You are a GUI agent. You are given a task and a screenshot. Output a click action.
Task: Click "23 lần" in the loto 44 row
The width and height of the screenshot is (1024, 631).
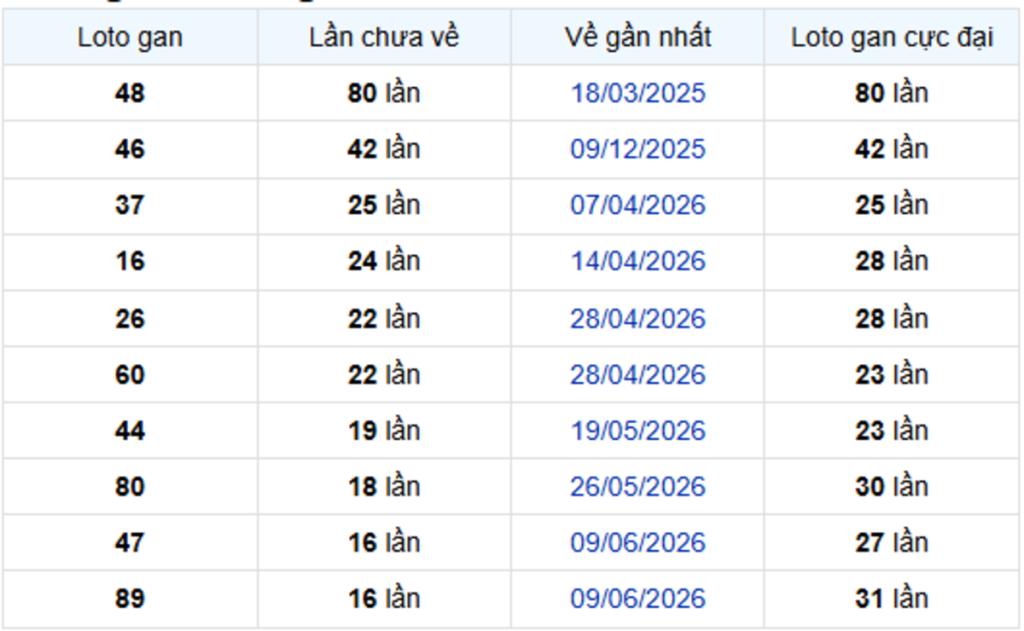(892, 431)
